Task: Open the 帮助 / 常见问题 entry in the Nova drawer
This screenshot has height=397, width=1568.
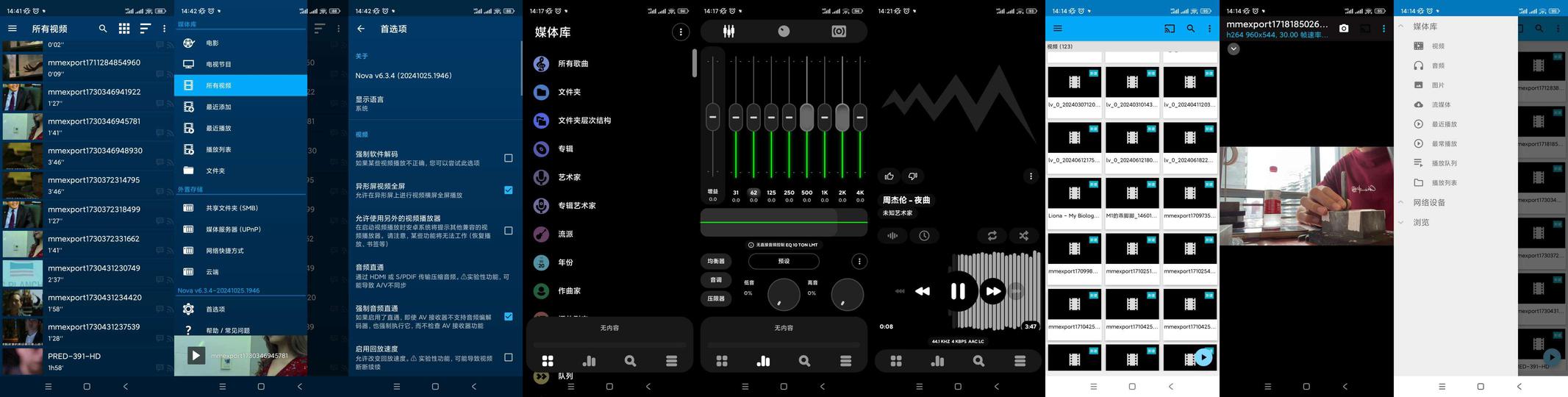Action: (240, 330)
